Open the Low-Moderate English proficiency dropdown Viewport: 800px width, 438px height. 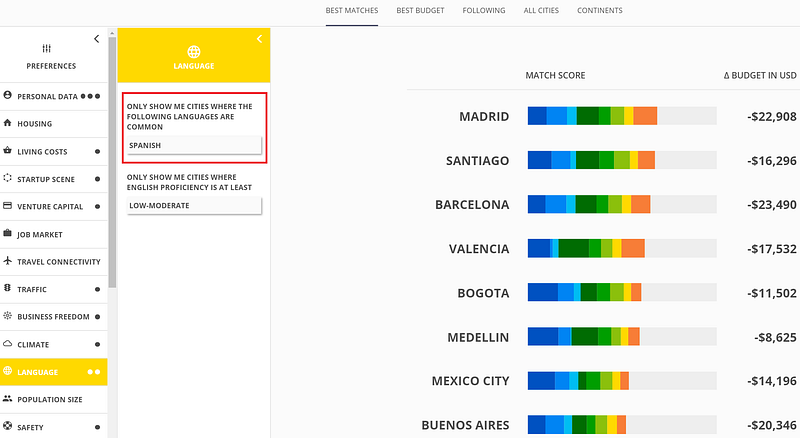(194, 206)
